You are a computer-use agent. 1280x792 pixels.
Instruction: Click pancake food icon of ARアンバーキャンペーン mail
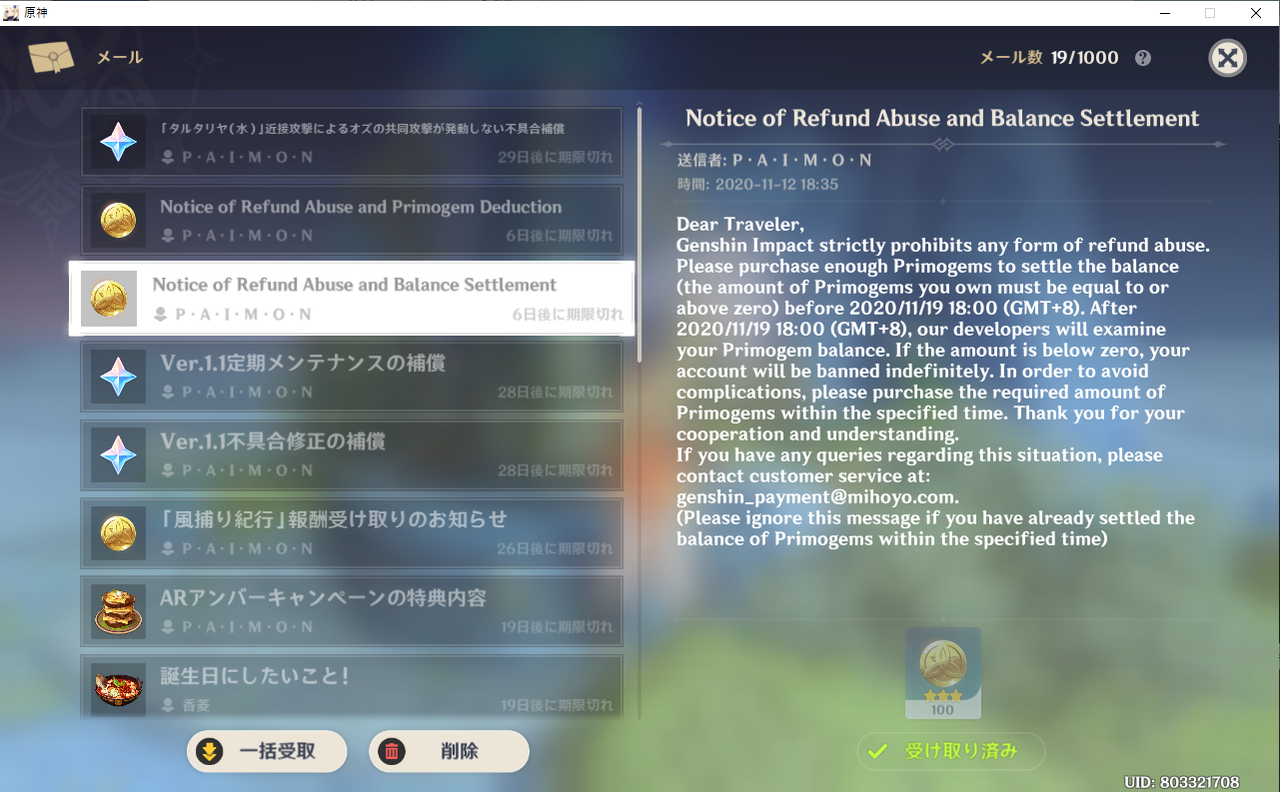click(118, 611)
